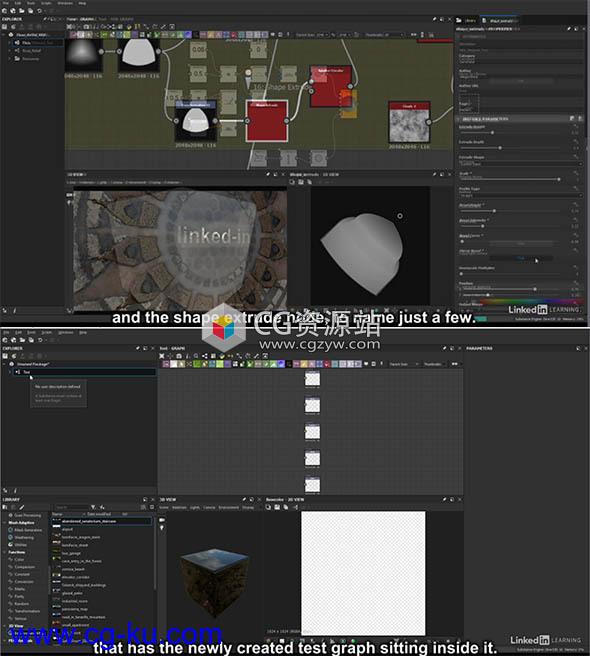Collapse Functions category in library tree

click(5, 552)
